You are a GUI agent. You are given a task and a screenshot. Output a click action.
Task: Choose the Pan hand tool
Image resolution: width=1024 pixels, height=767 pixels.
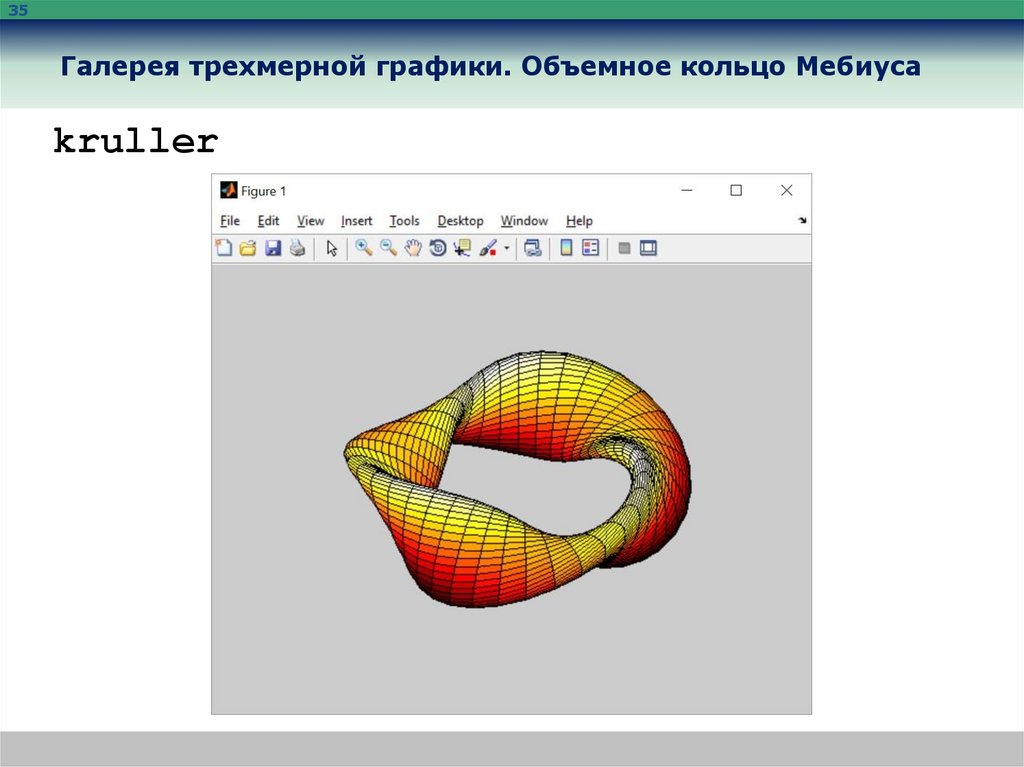point(413,248)
